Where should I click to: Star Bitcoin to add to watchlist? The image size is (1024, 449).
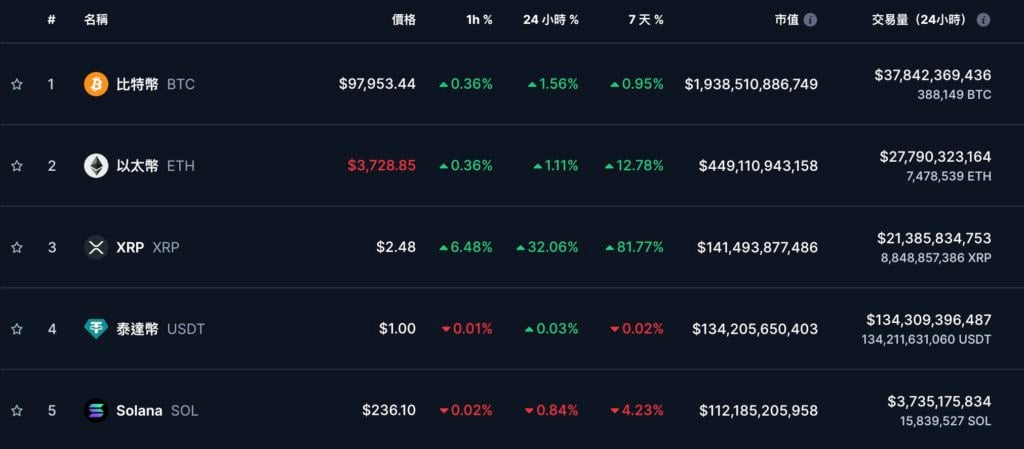pos(16,84)
